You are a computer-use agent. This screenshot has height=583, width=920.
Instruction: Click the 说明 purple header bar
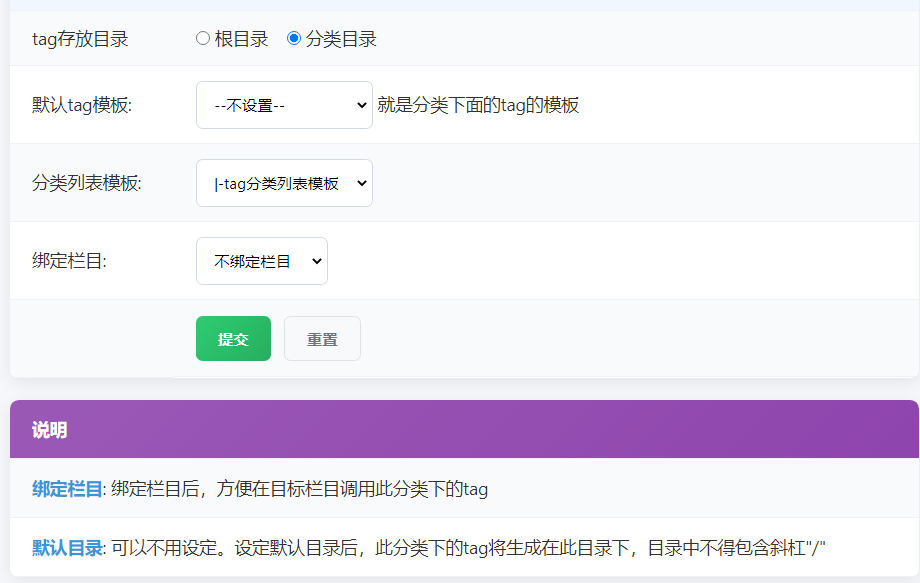click(x=50, y=427)
